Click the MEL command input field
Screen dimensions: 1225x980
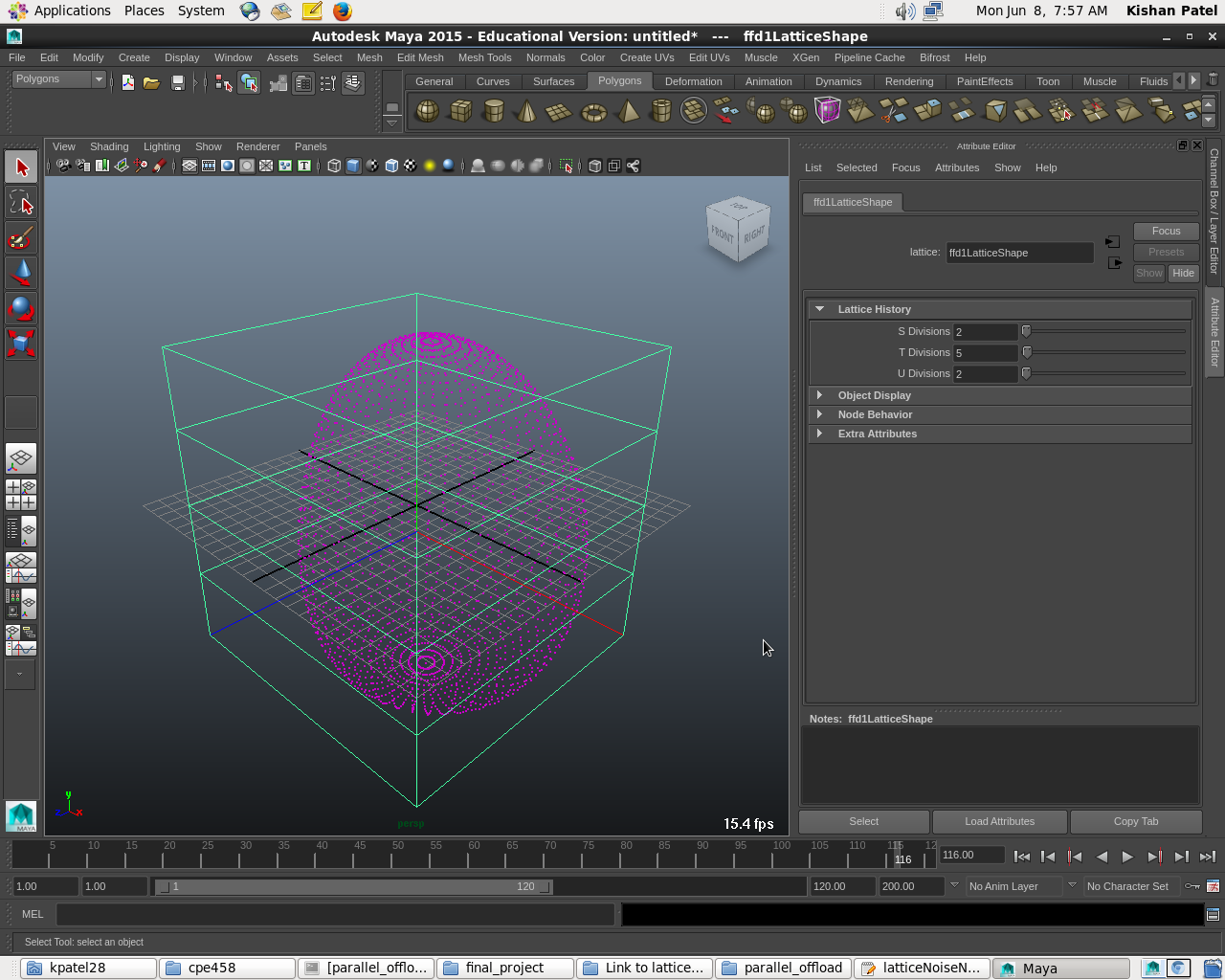click(x=335, y=914)
